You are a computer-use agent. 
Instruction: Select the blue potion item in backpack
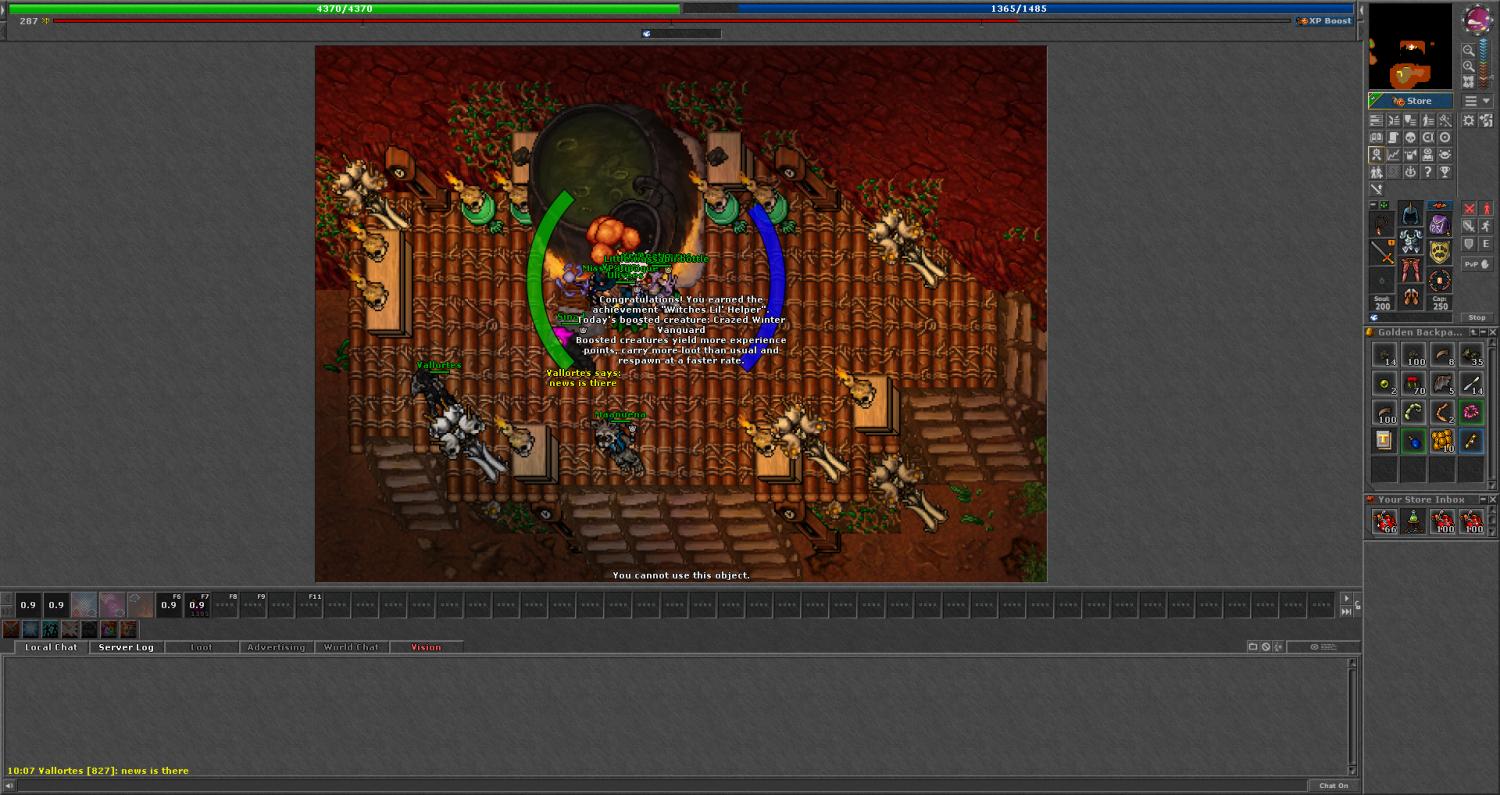tap(1413, 441)
